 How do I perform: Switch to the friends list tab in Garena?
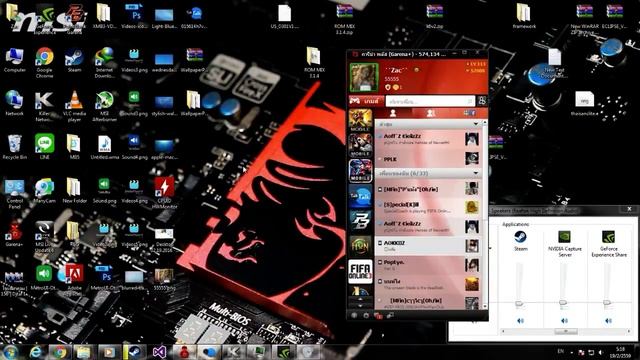(x=393, y=113)
